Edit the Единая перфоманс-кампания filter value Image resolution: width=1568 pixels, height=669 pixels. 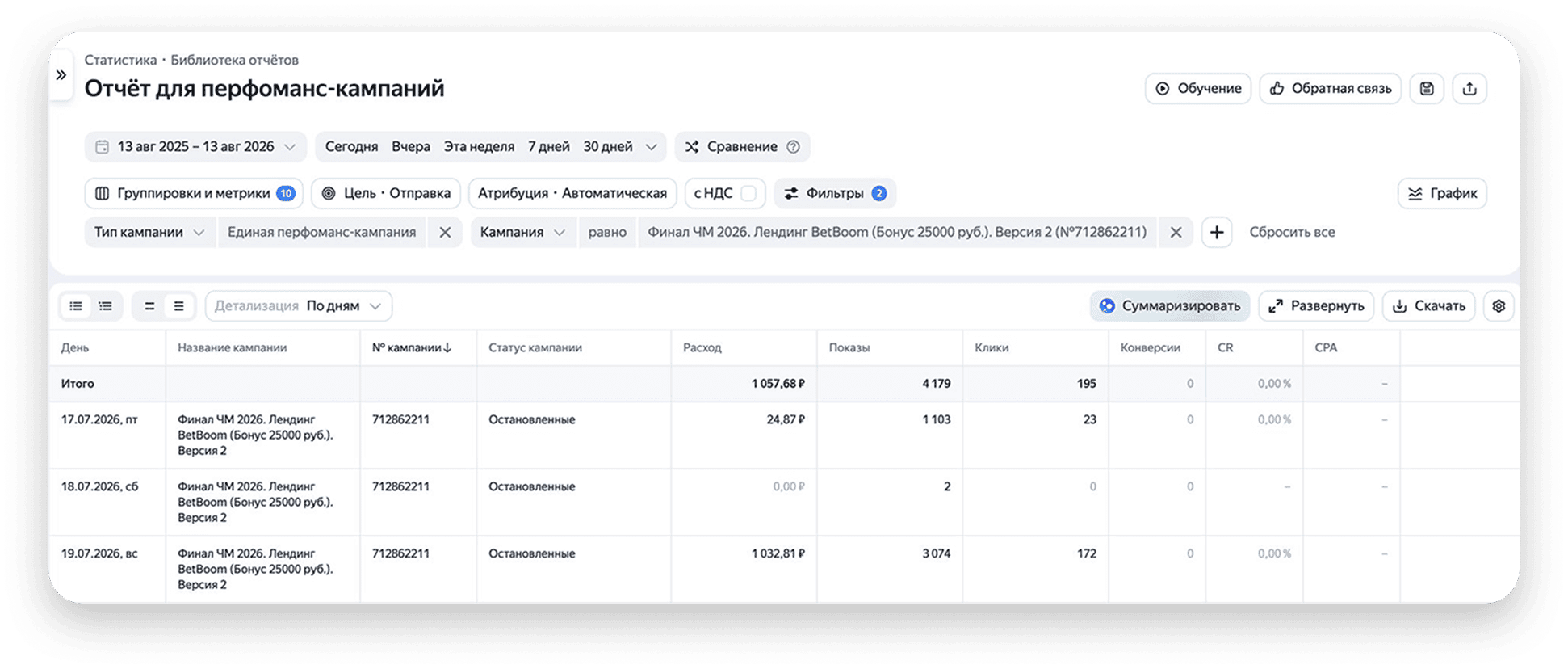[x=321, y=233]
